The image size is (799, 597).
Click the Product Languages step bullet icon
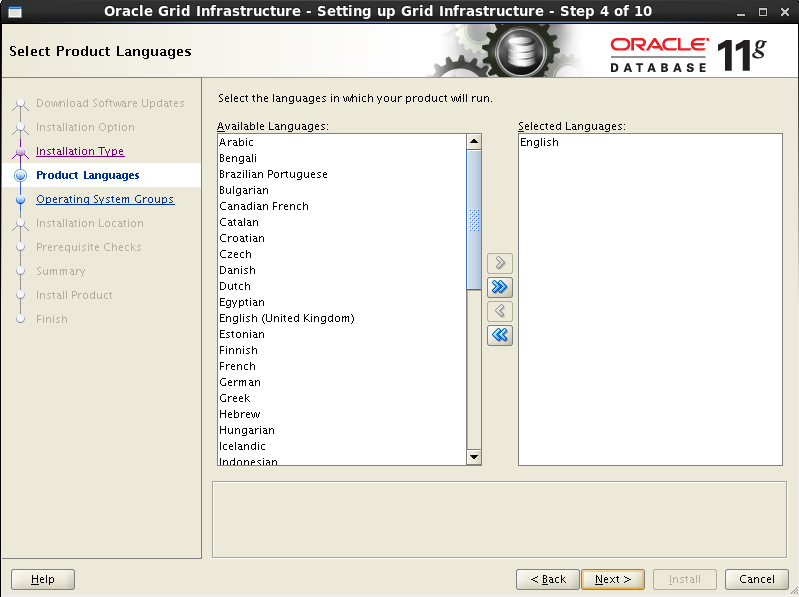(20, 175)
